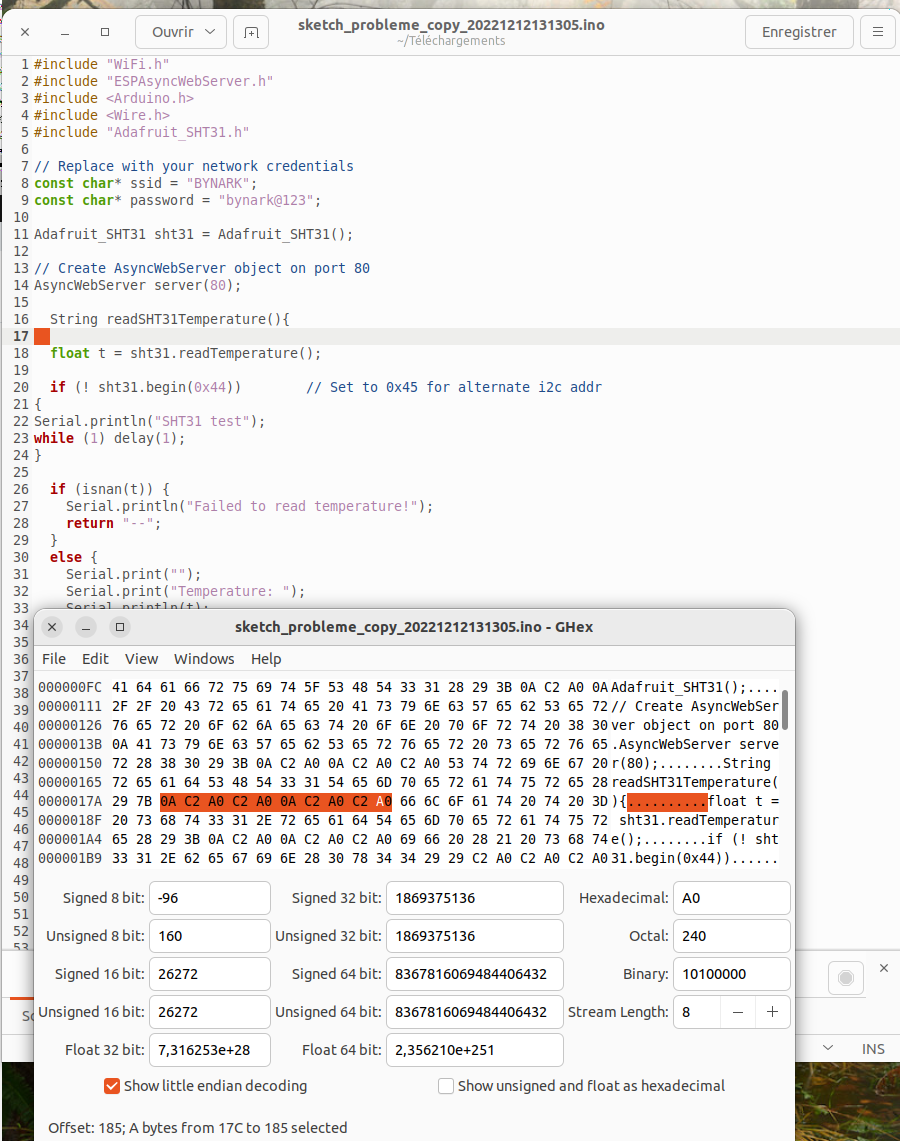Decrease stream length with minus button
Screen dimensions: 900x1141
(738, 1011)
